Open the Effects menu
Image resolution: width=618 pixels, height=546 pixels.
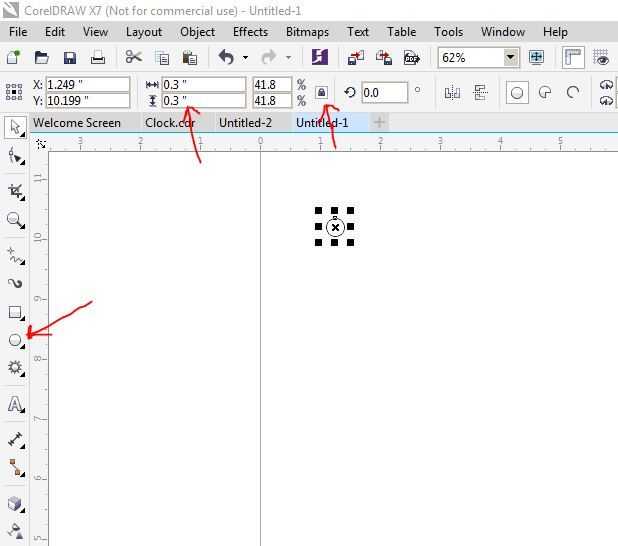tap(250, 32)
